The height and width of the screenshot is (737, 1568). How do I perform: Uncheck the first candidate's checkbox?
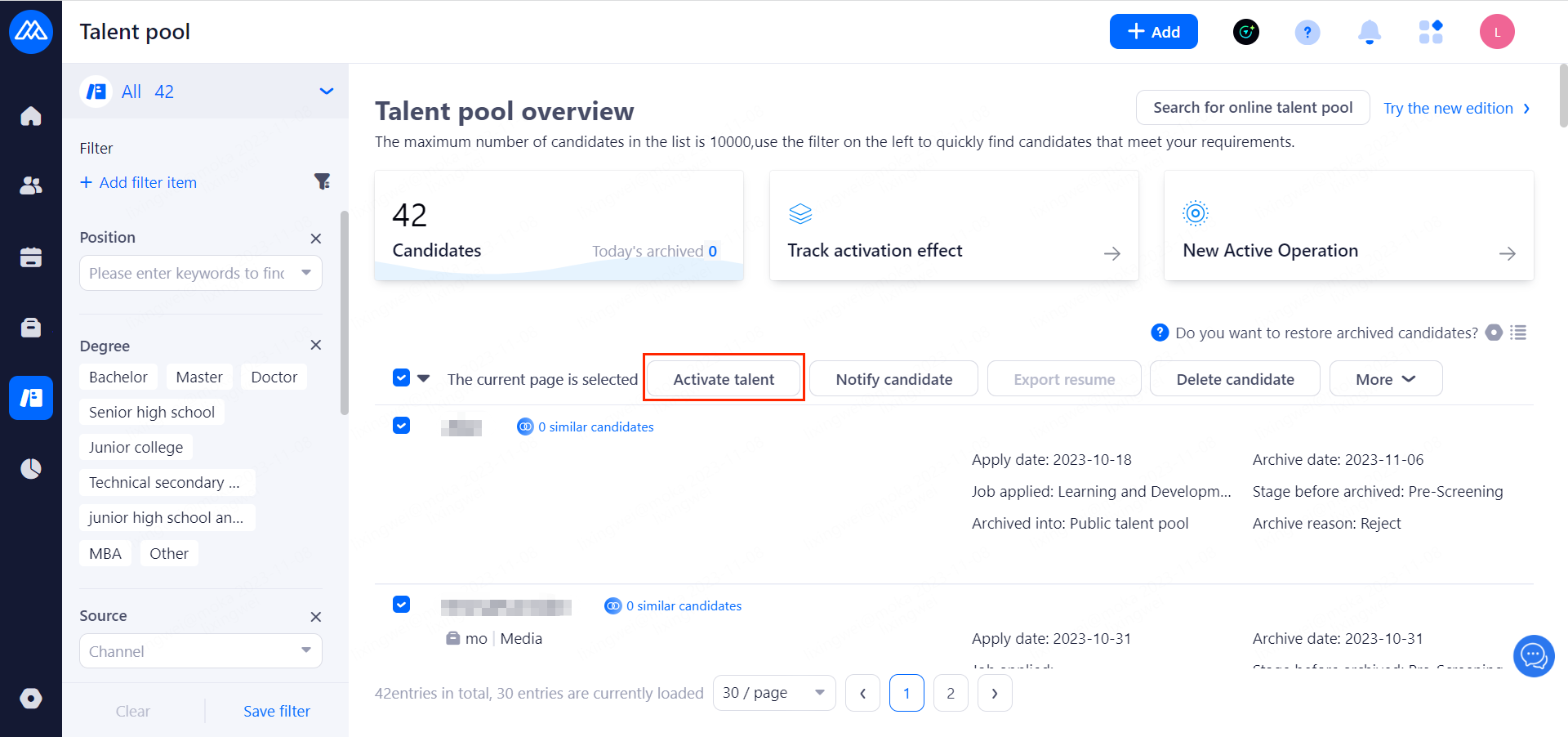tap(401, 426)
